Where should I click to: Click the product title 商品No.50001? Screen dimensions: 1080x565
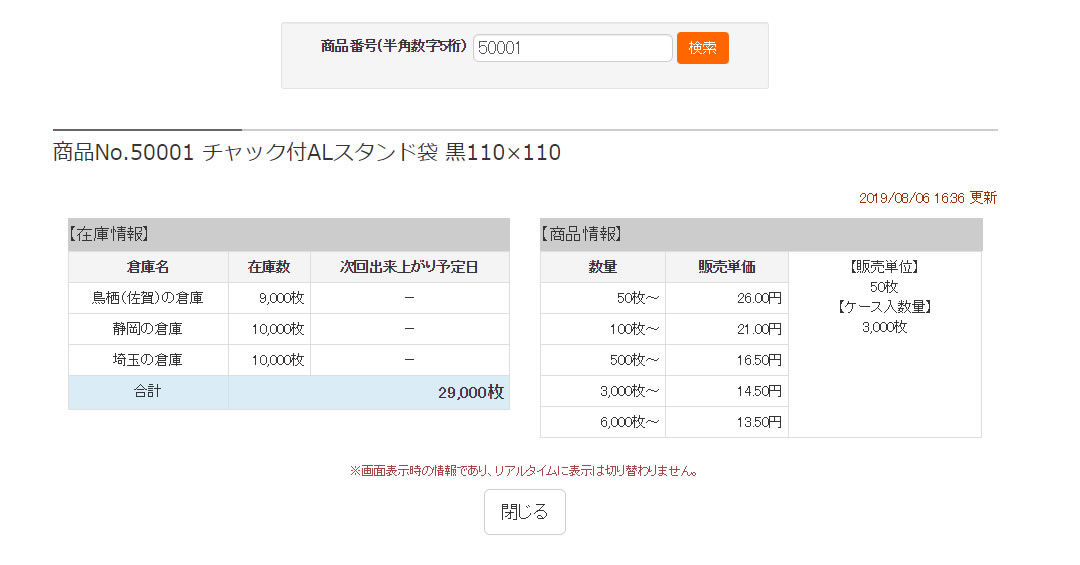click(123, 152)
